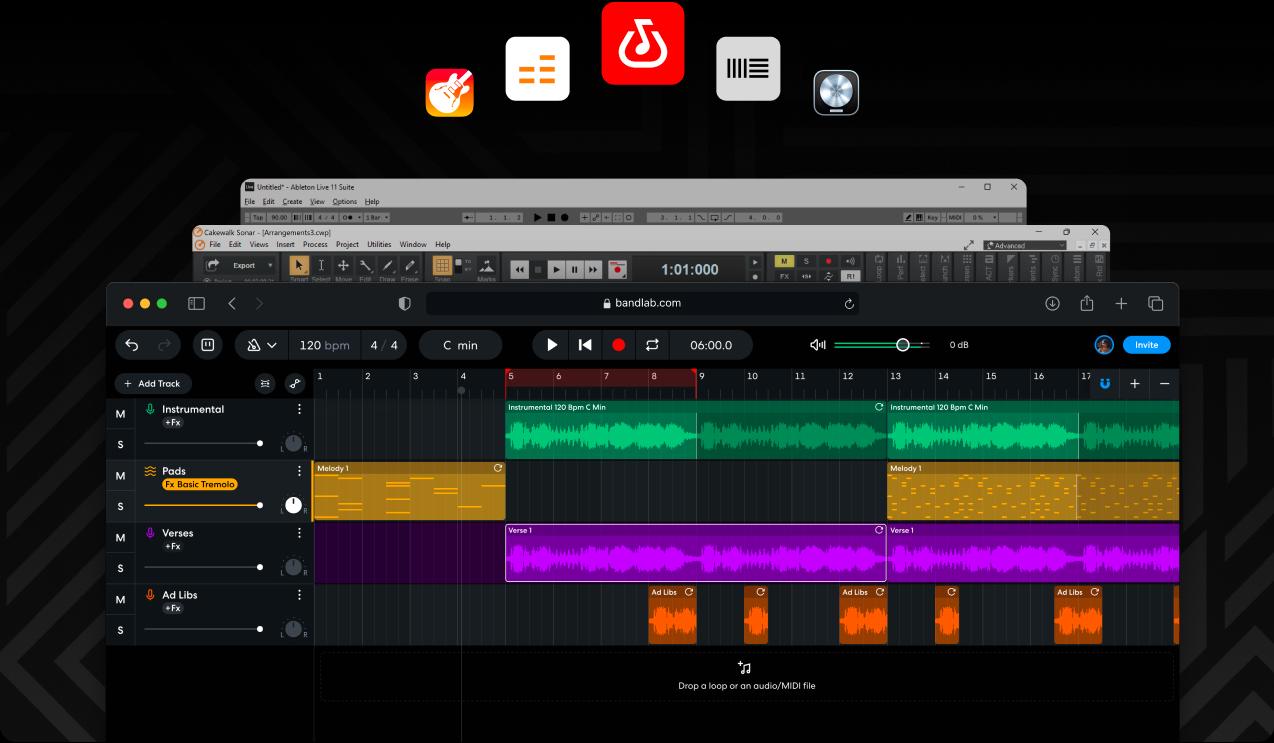This screenshot has width=1274, height=743.
Task: Open the C min key selector
Action: pos(460,344)
